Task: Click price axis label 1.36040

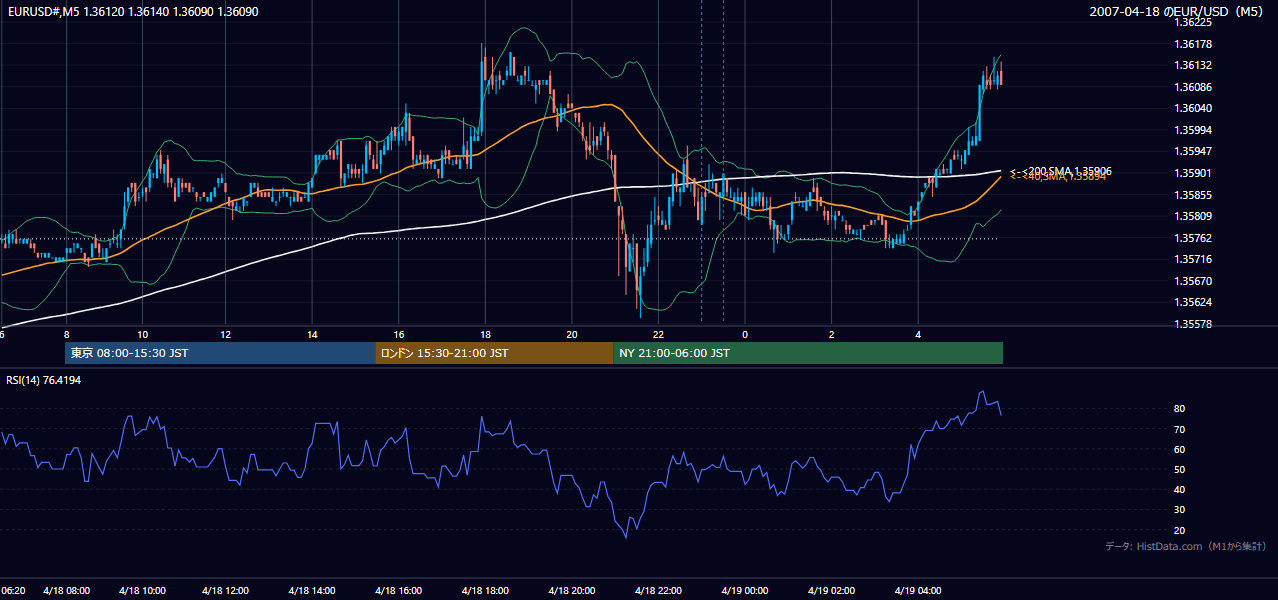Action: pos(1192,108)
